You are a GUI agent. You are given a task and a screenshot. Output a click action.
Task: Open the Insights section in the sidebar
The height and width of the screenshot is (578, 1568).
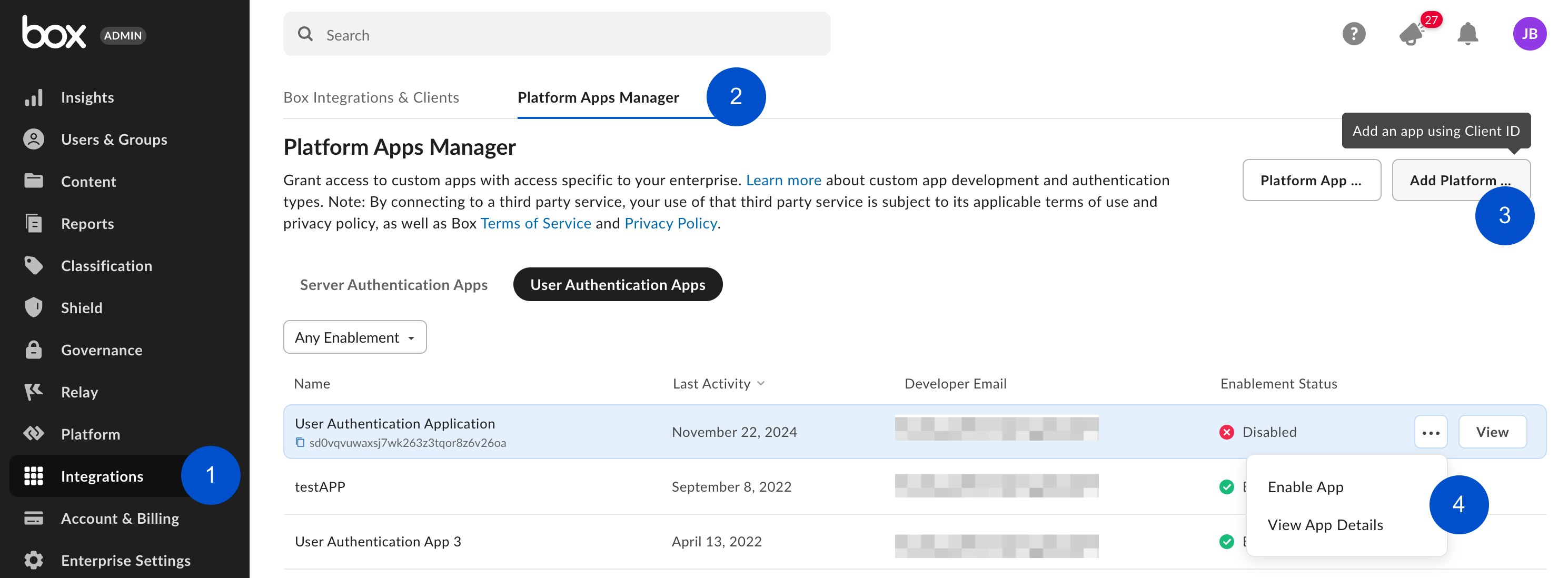point(87,97)
